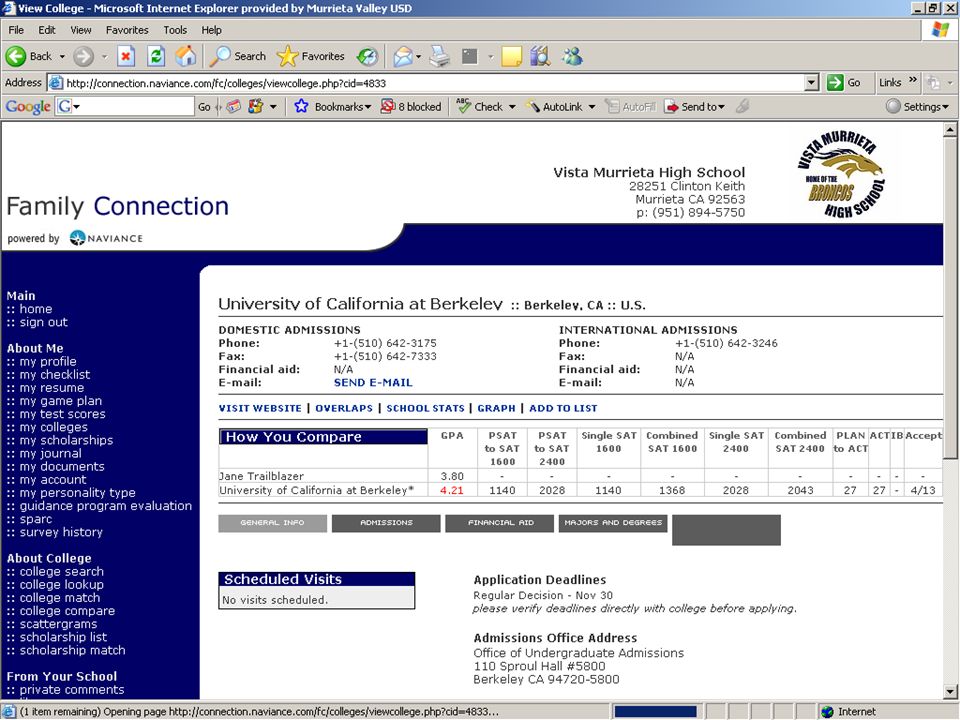Open the File menu
This screenshot has width=960, height=720.
tap(16, 30)
